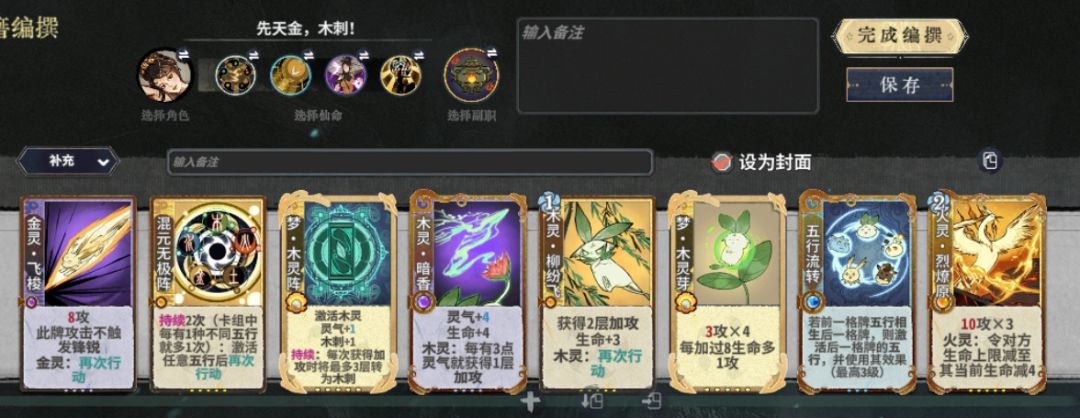Select the 金灵·飞梭 card
Viewport: 1080px width, 418px height.
tap(78, 295)
